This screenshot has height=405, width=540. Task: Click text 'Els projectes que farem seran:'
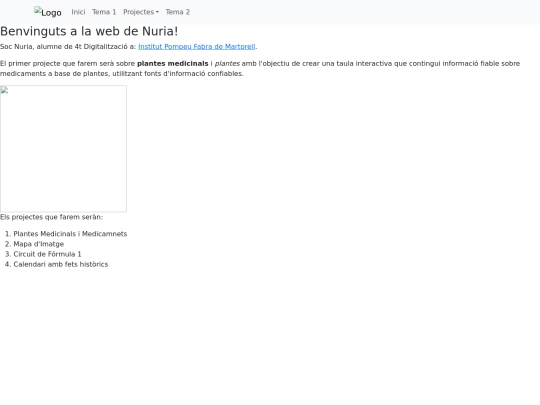tap(51, 217)
